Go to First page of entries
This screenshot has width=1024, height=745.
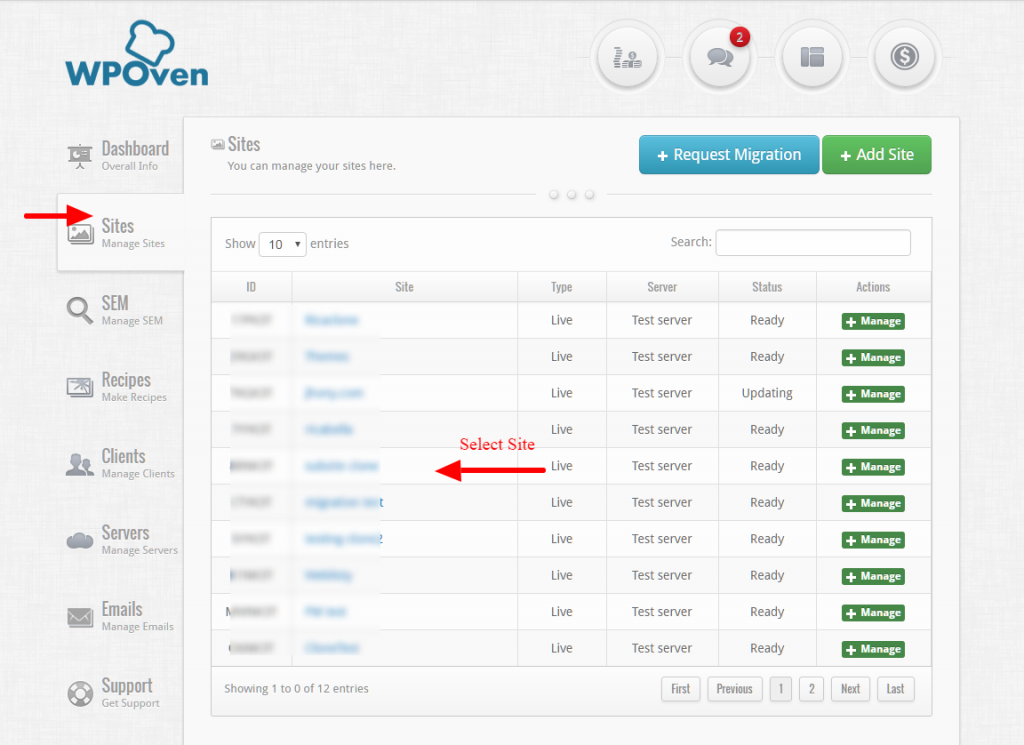680,689
